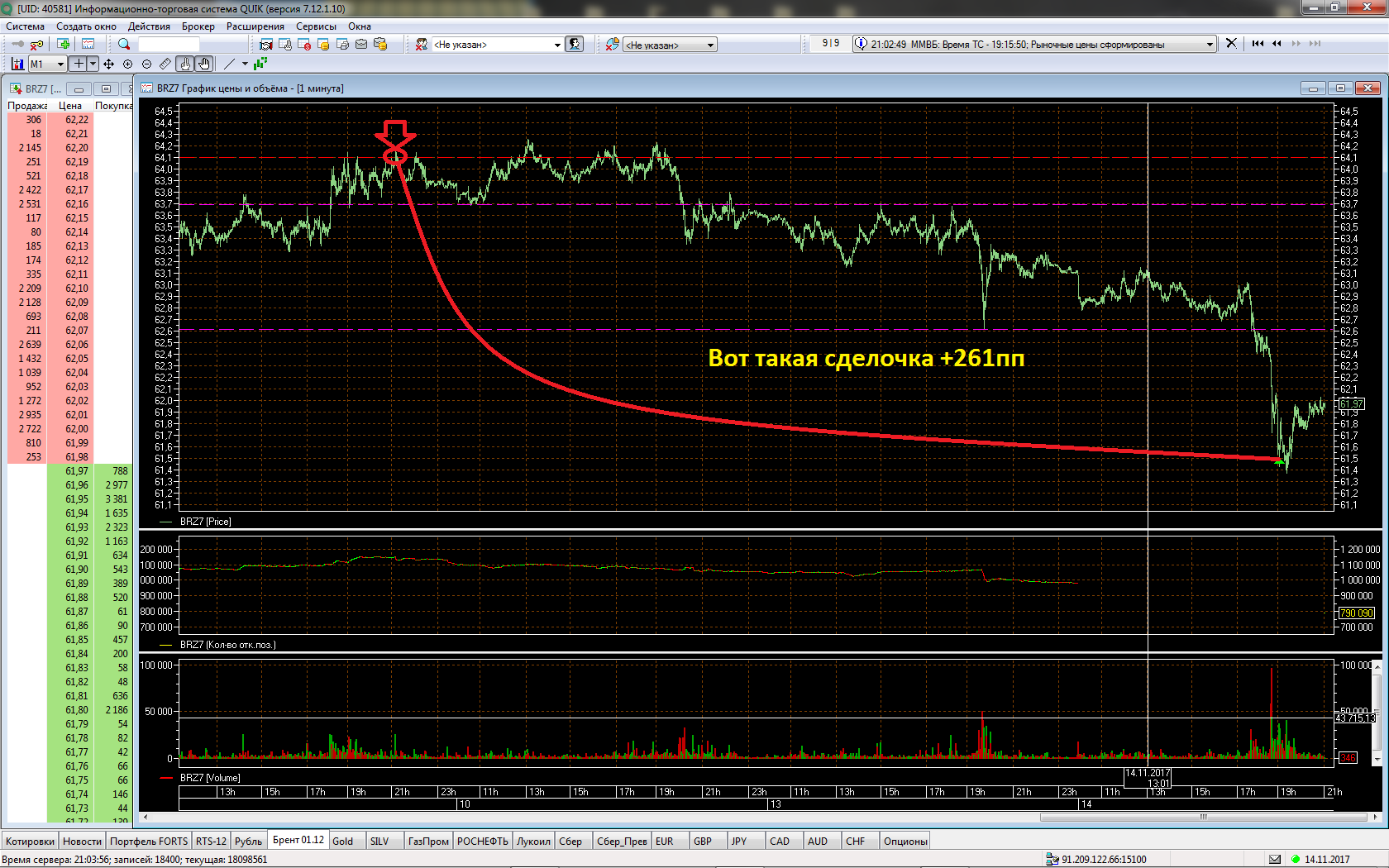Image resolution: width=1389 pixels, height=868 pixels.
Task: Click the X clear messages icon
Action: point(1231,43)
